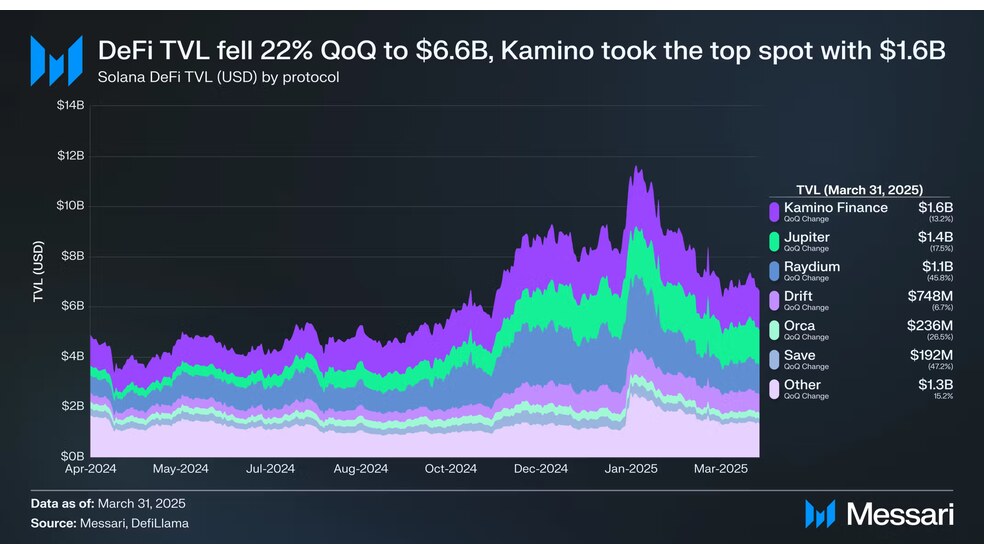Viewport: 984px width, 554px height.
Task: Click the Save legend swatch
Action: click(x=774, y=359)
